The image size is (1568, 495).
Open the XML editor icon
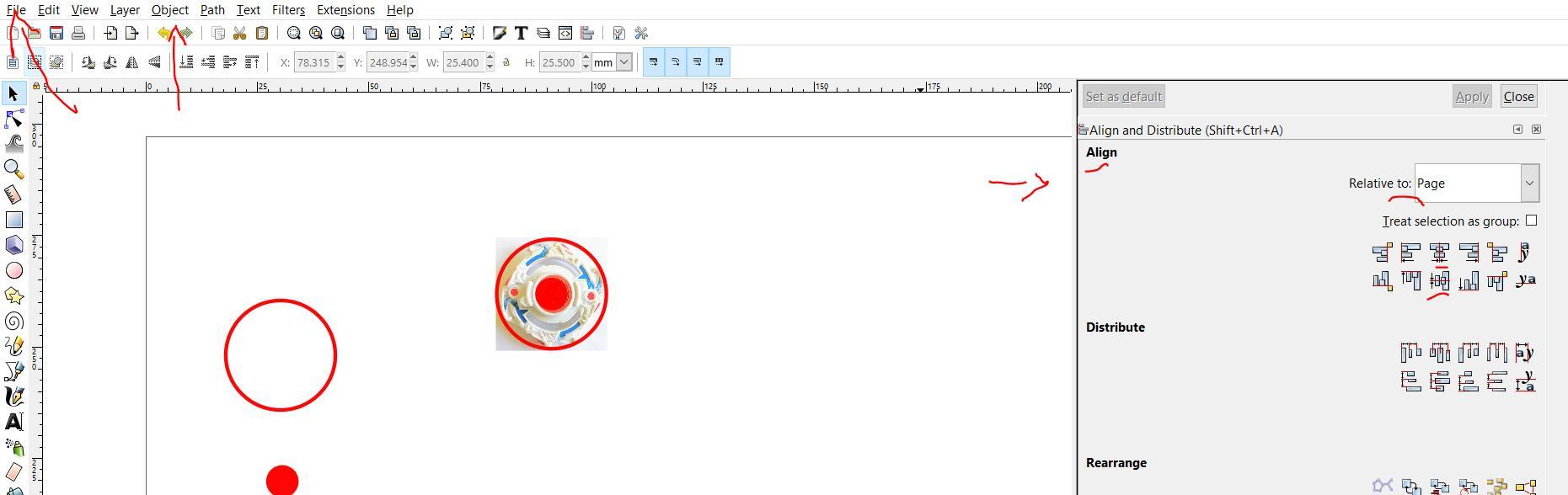tap(565, 33)
